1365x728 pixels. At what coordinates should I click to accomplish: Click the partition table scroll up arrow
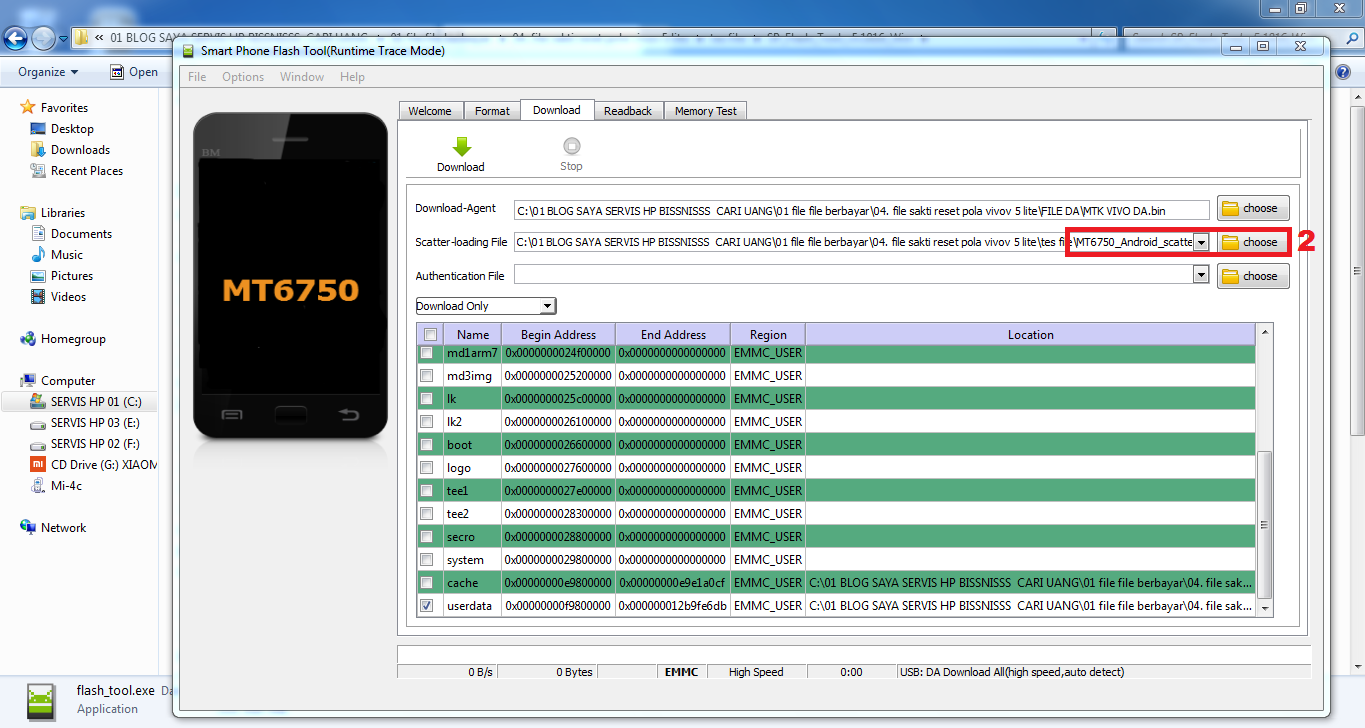(1266, 332)
